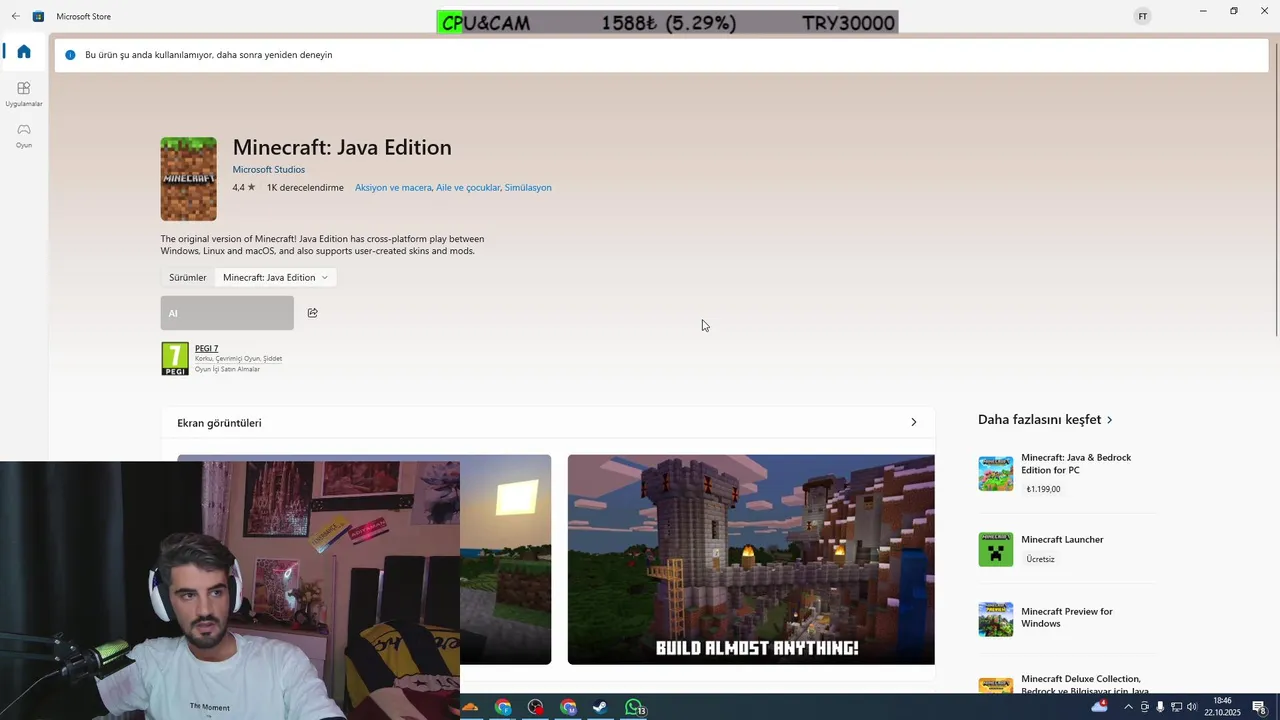Show hidden tray icons chevron
The height and width of the screenshot is (720, 1280).
coord(1129,707)
